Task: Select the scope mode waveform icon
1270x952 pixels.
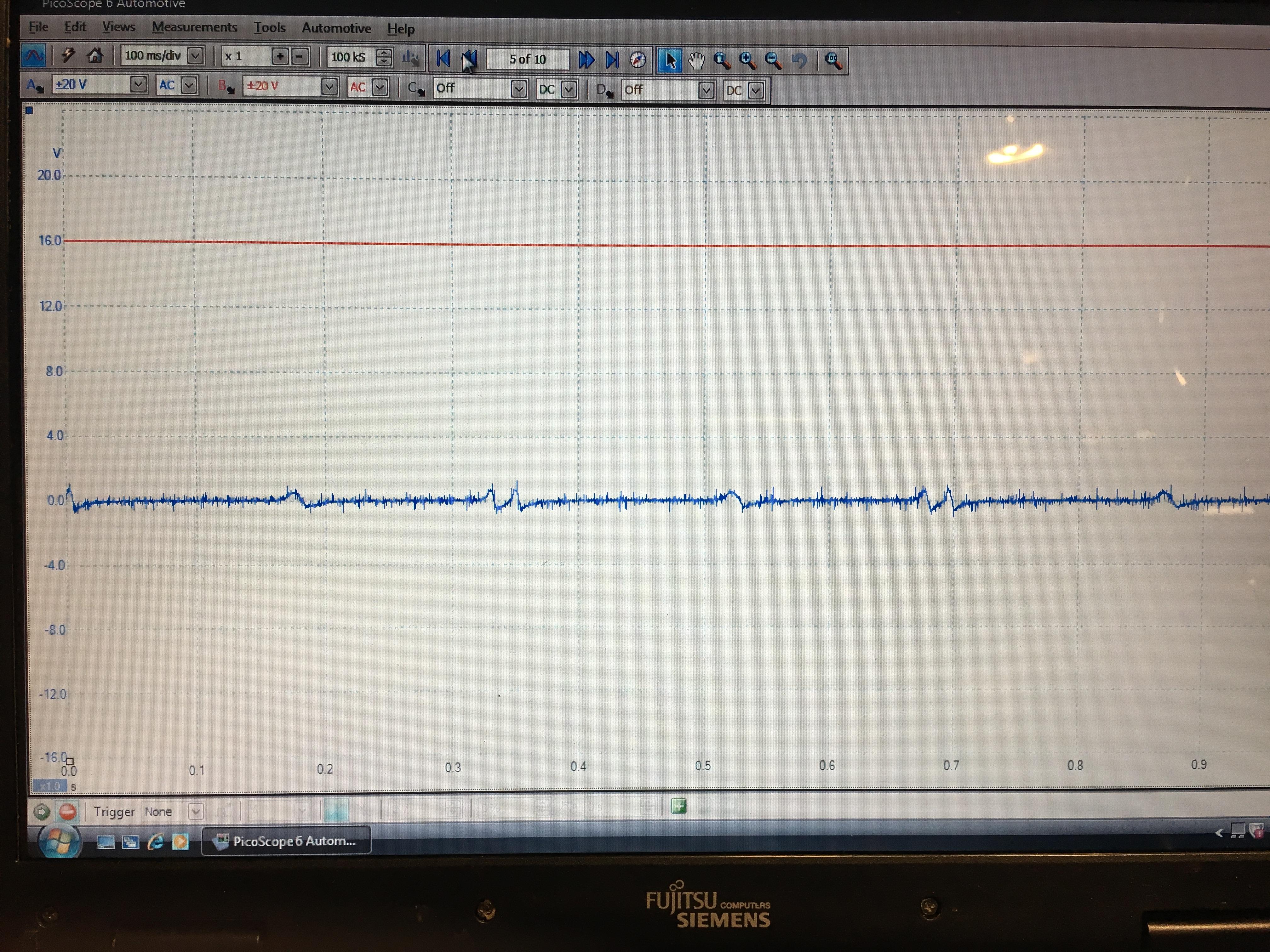Action: click(34, 56)
